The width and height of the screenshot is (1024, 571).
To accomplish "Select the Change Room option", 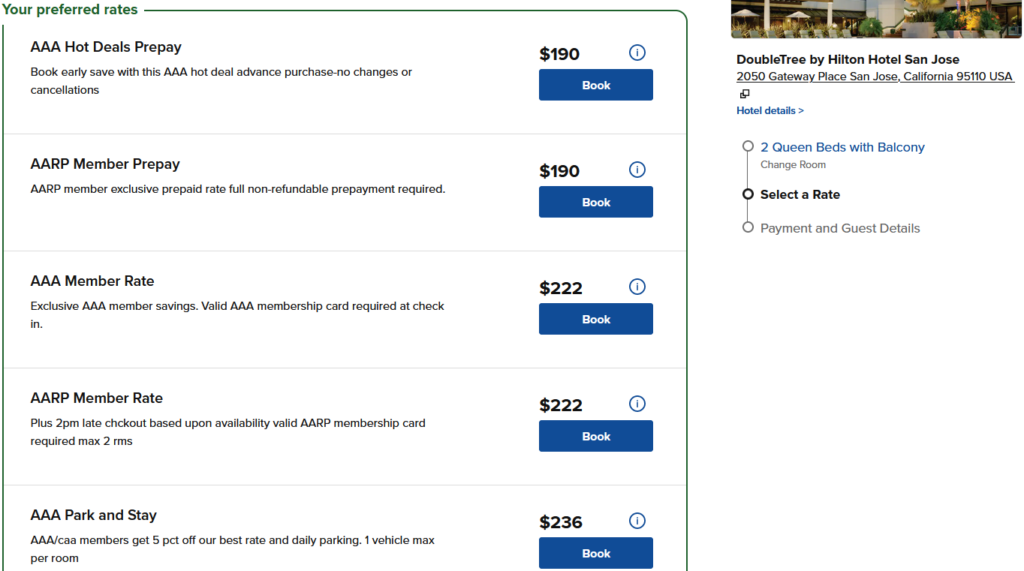I will point(793,165).
